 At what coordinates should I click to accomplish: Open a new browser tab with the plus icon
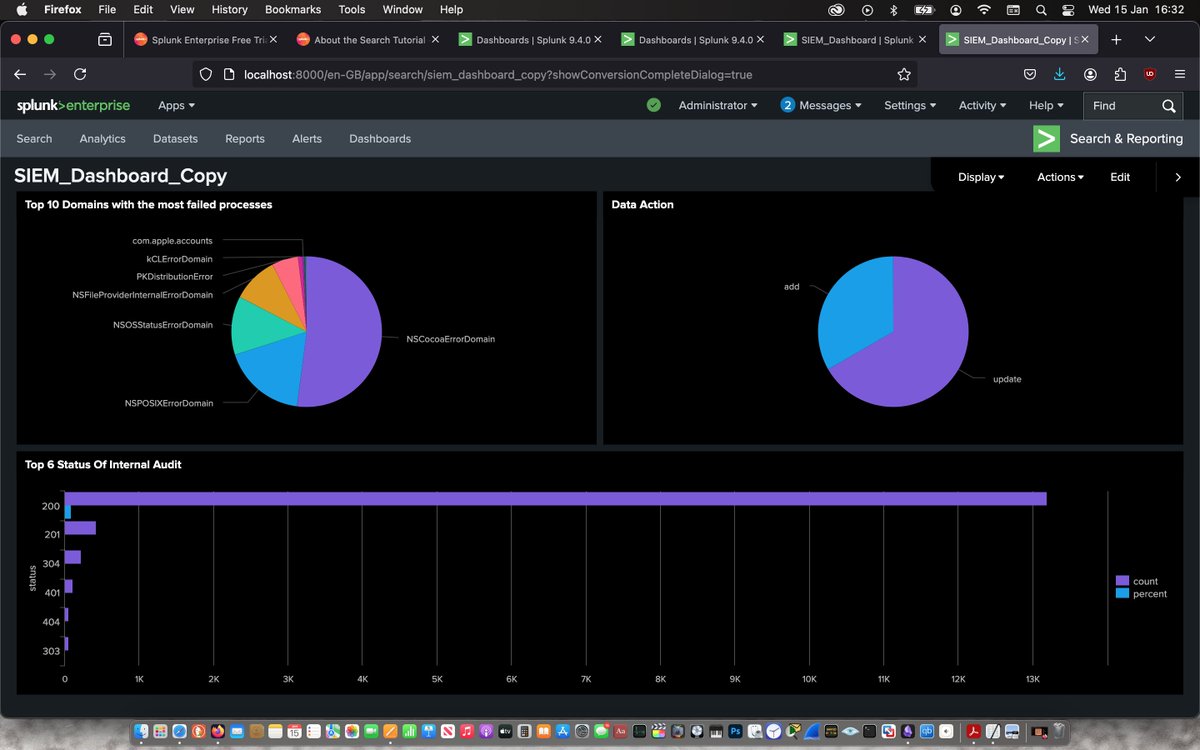click(1116, 39)
